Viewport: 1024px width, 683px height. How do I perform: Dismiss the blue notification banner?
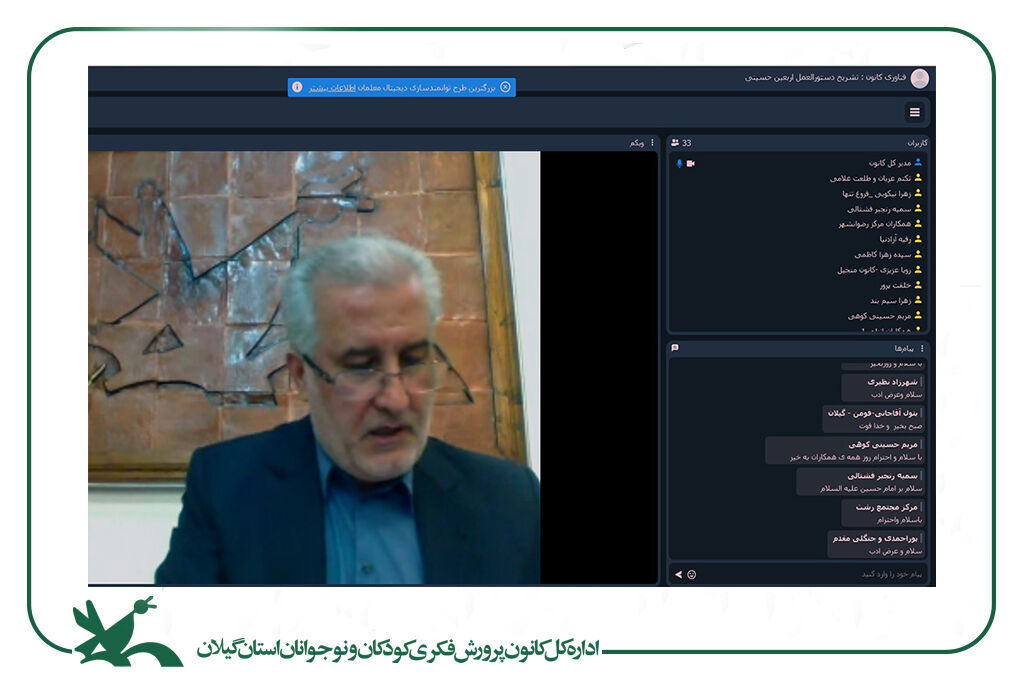[505, 87]
